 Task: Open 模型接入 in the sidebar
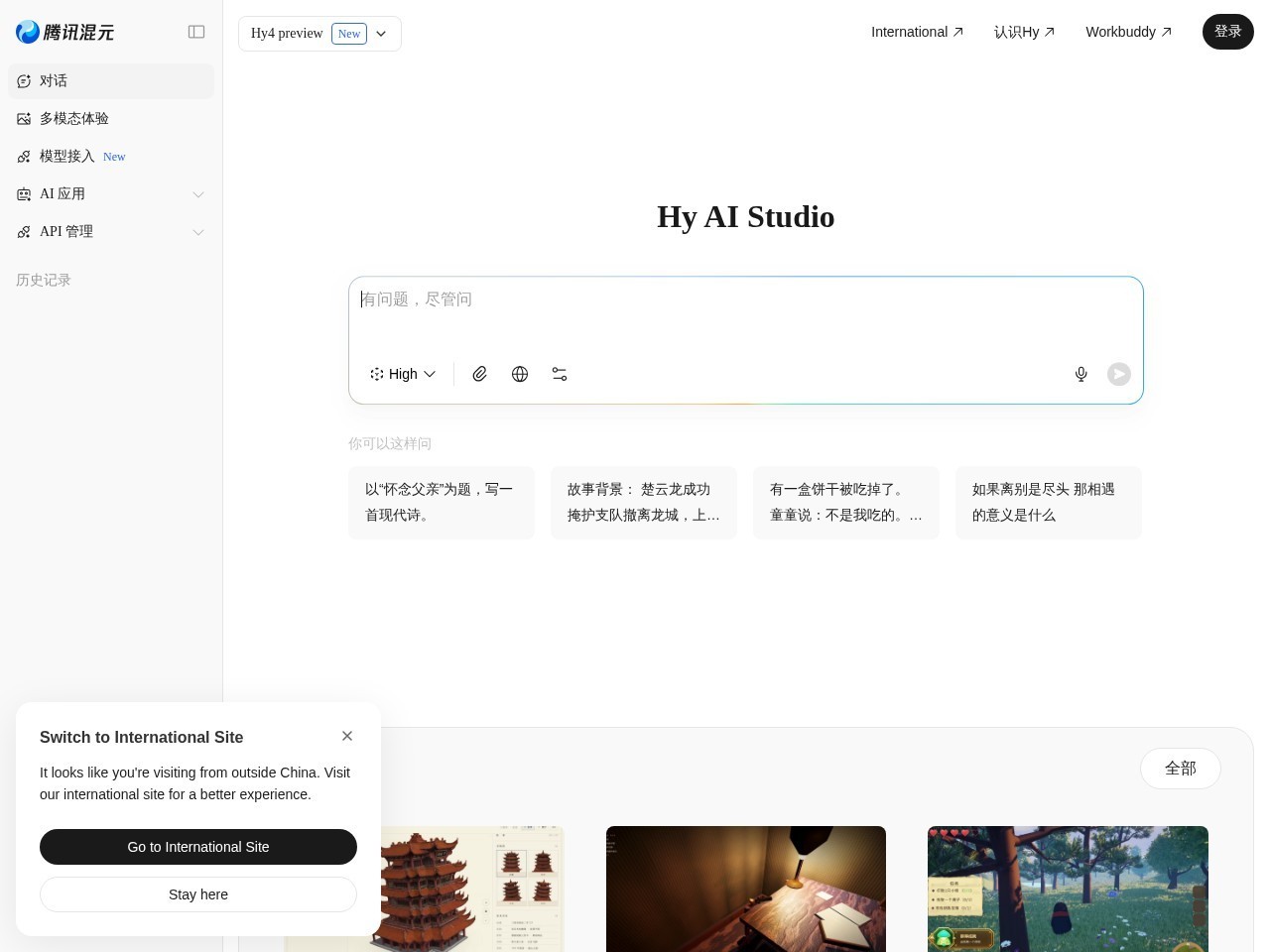tap(111, 157)
